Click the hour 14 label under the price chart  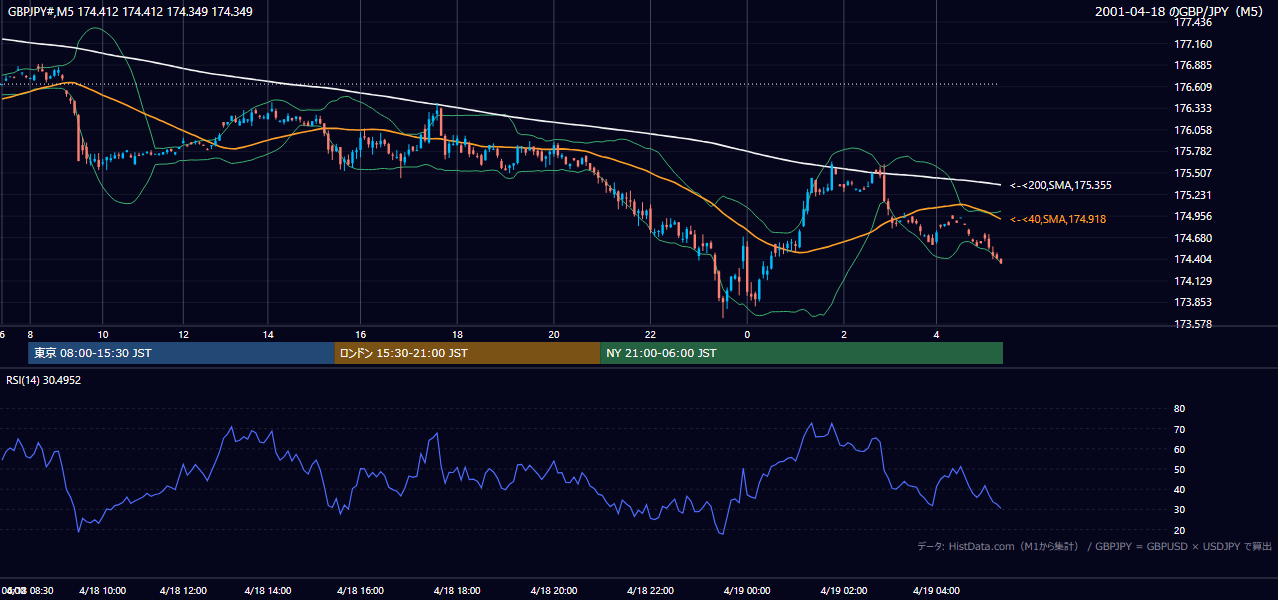(268, 334)
